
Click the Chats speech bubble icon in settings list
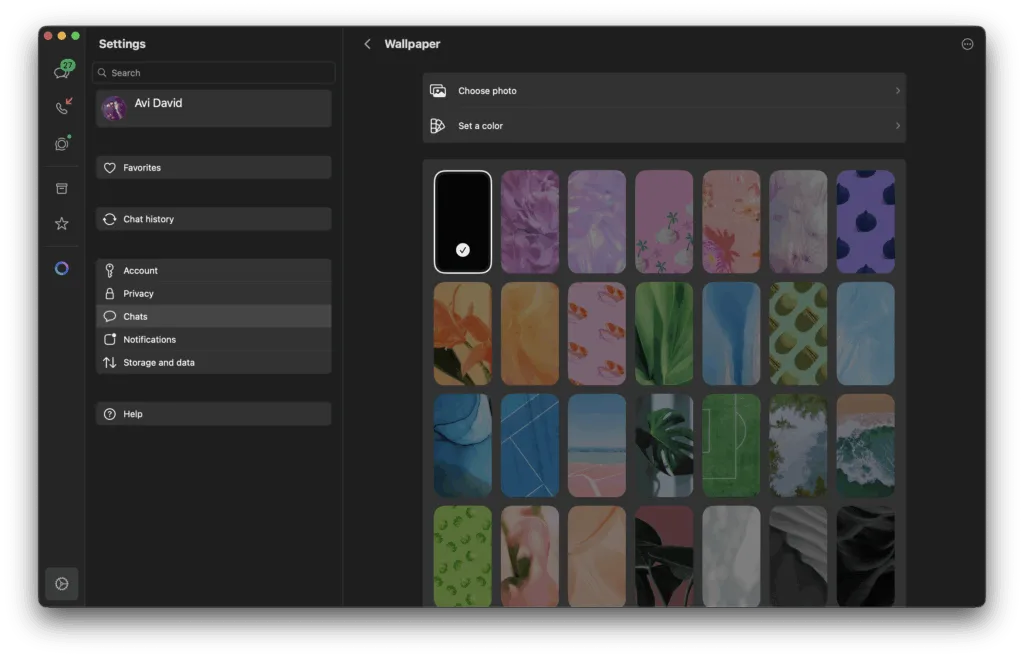[x=110, y=317]
